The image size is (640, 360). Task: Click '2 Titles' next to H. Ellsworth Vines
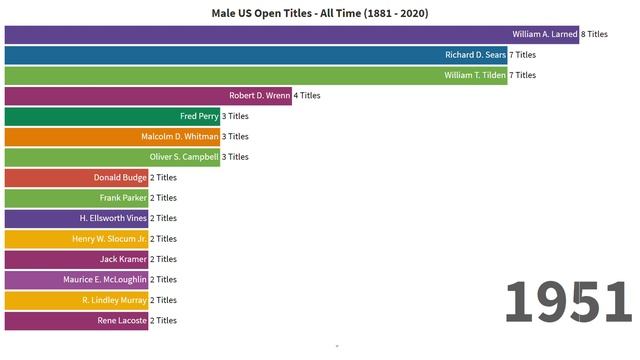[x=163, y=218]
